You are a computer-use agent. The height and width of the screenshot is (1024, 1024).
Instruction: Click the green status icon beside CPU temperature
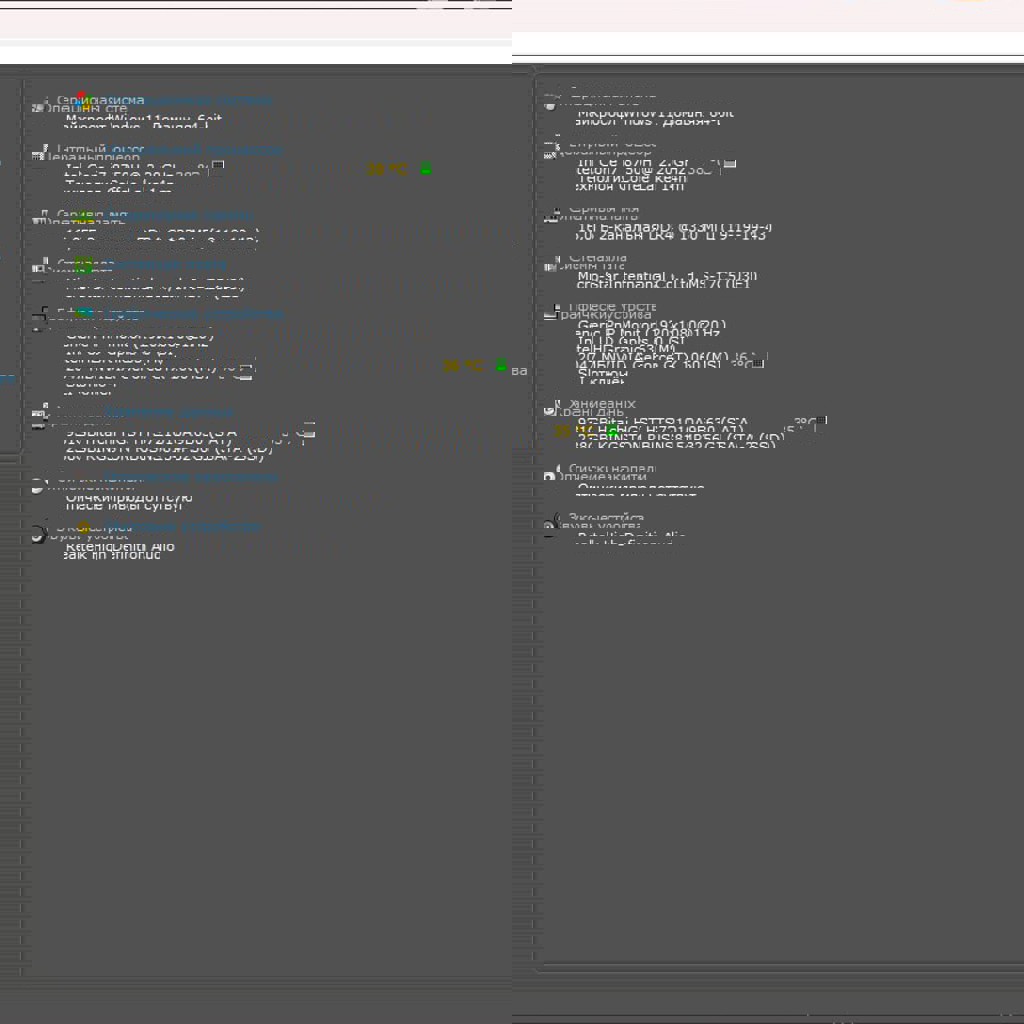tap(426, 169)
